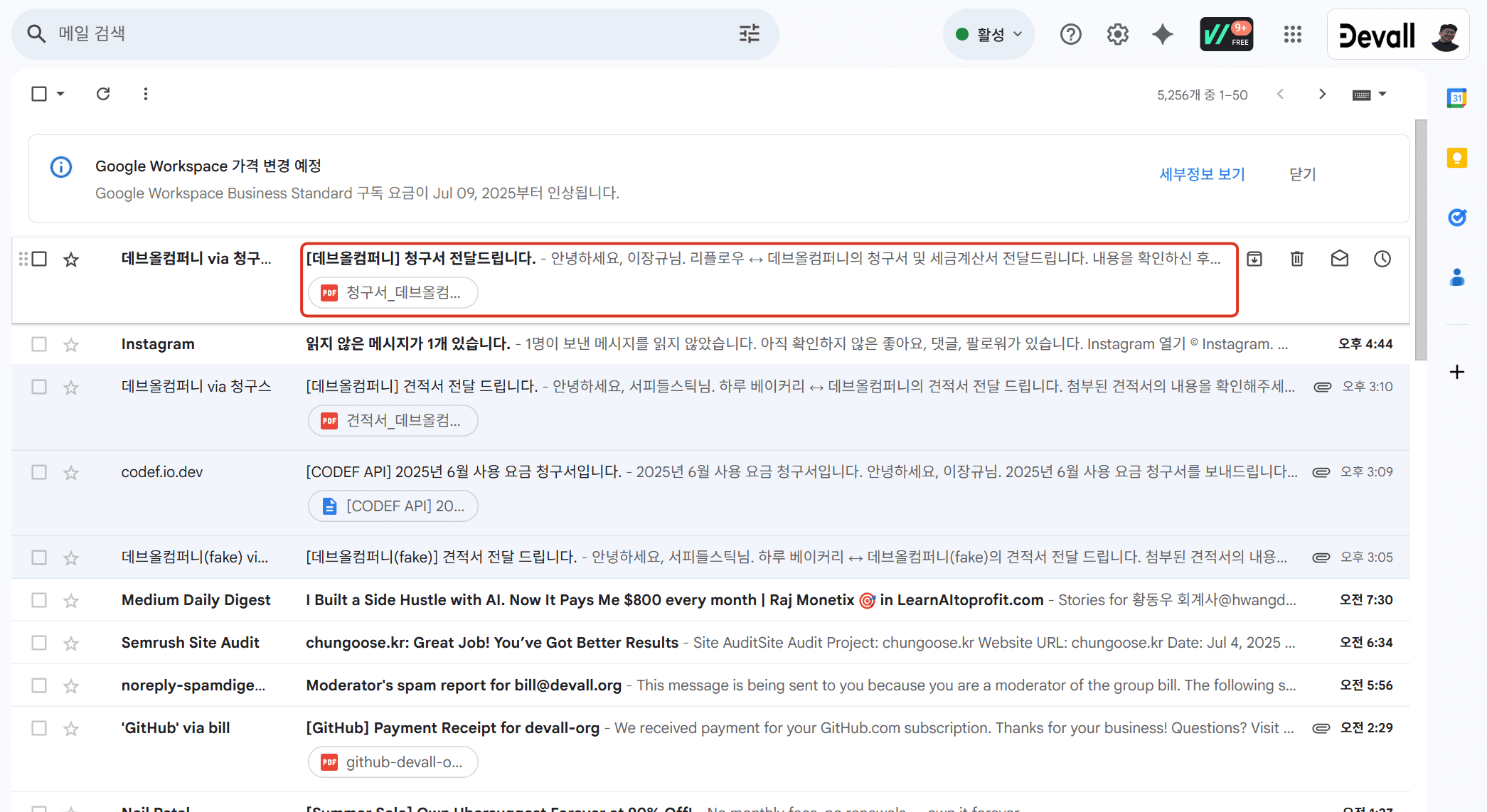Open the More options three-dot menu
This screenshot has width=1487, height=812.
[146, 94]
